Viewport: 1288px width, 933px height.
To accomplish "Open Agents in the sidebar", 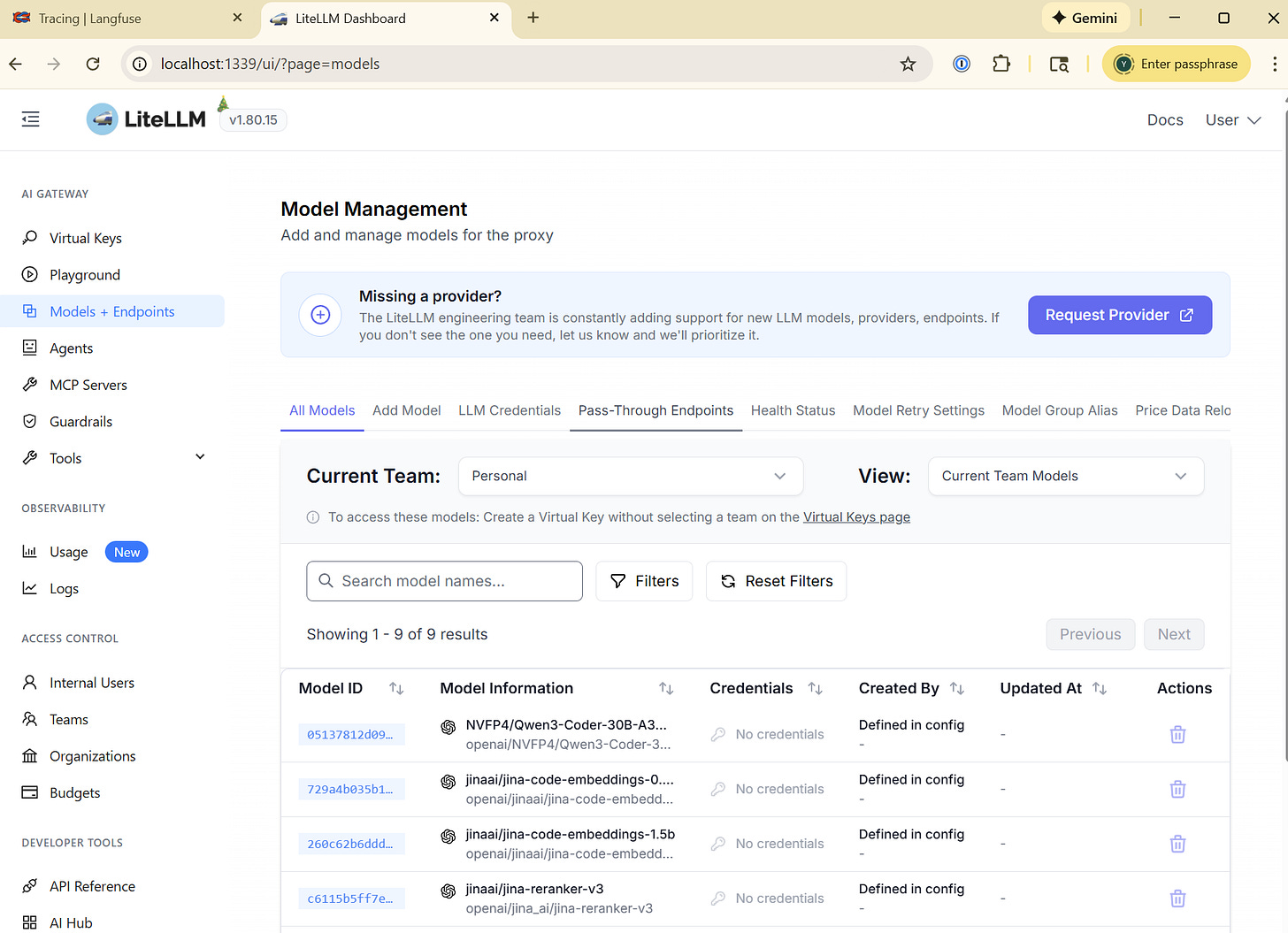I will [x=71, y=348].
